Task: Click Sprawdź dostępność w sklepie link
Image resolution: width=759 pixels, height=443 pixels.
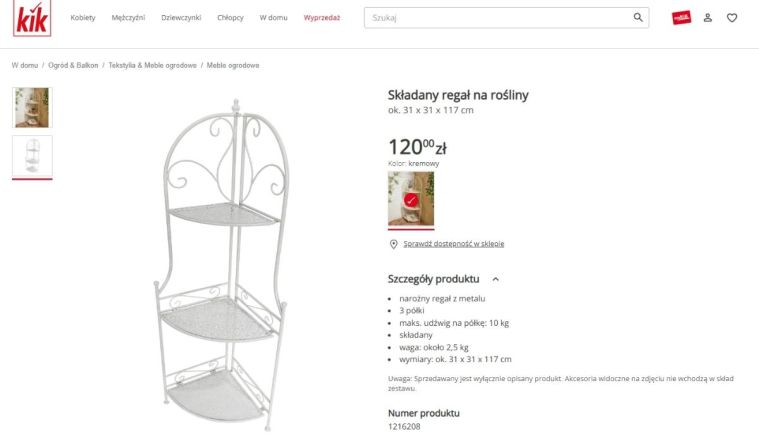Action: 454,244
